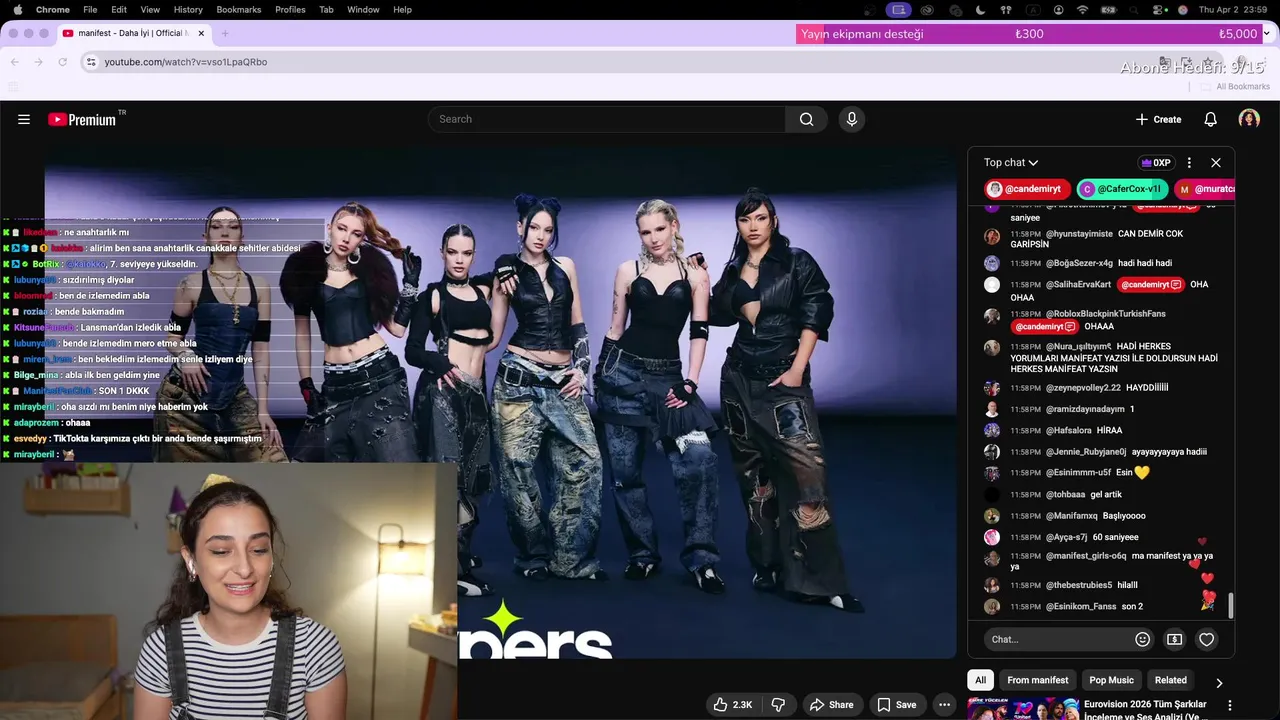Screen dimensions: 1280x720
Task: Focus the YouTube search field
Action: tap(607, 119)
